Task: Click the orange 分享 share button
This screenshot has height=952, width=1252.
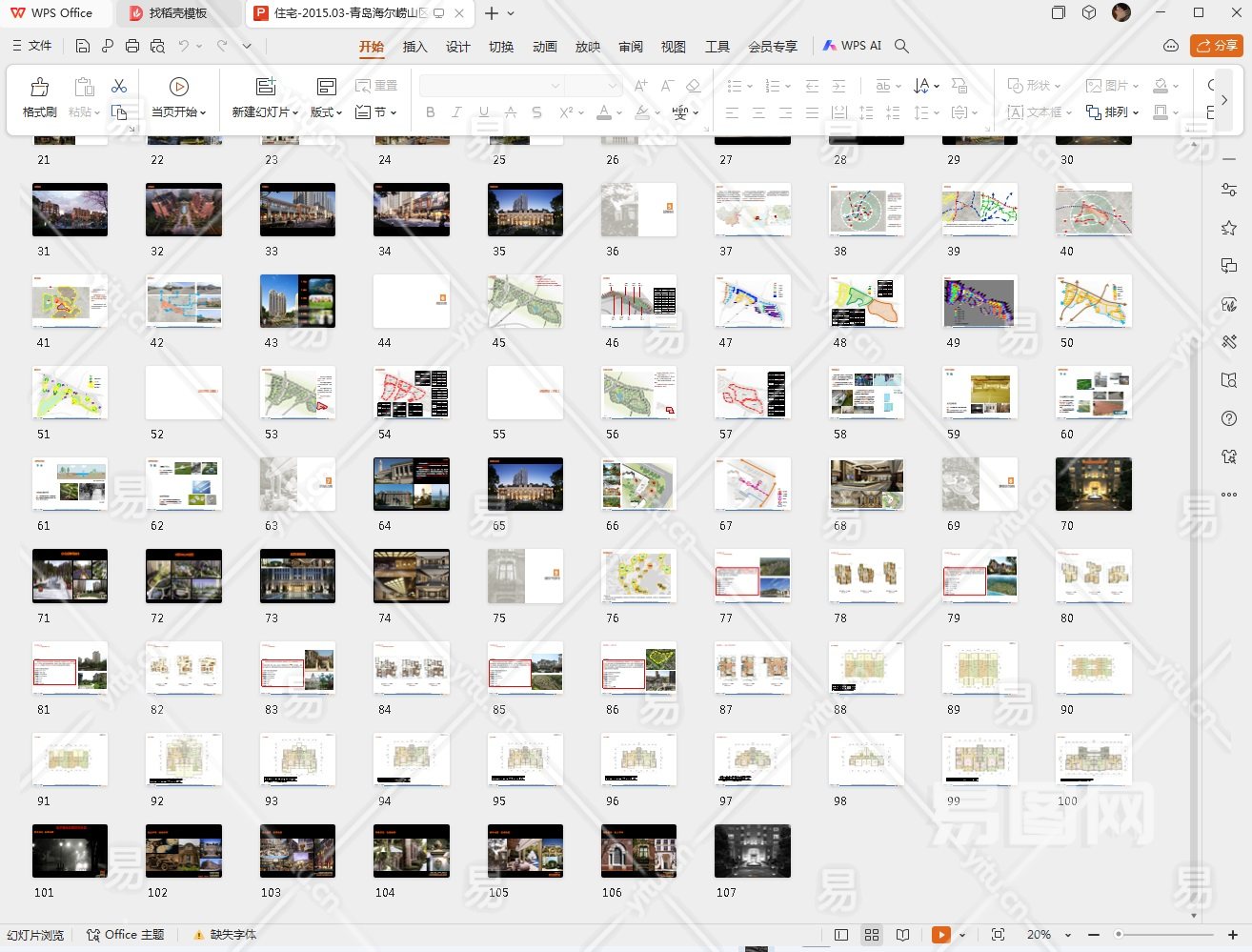Action: (1217, 46)
